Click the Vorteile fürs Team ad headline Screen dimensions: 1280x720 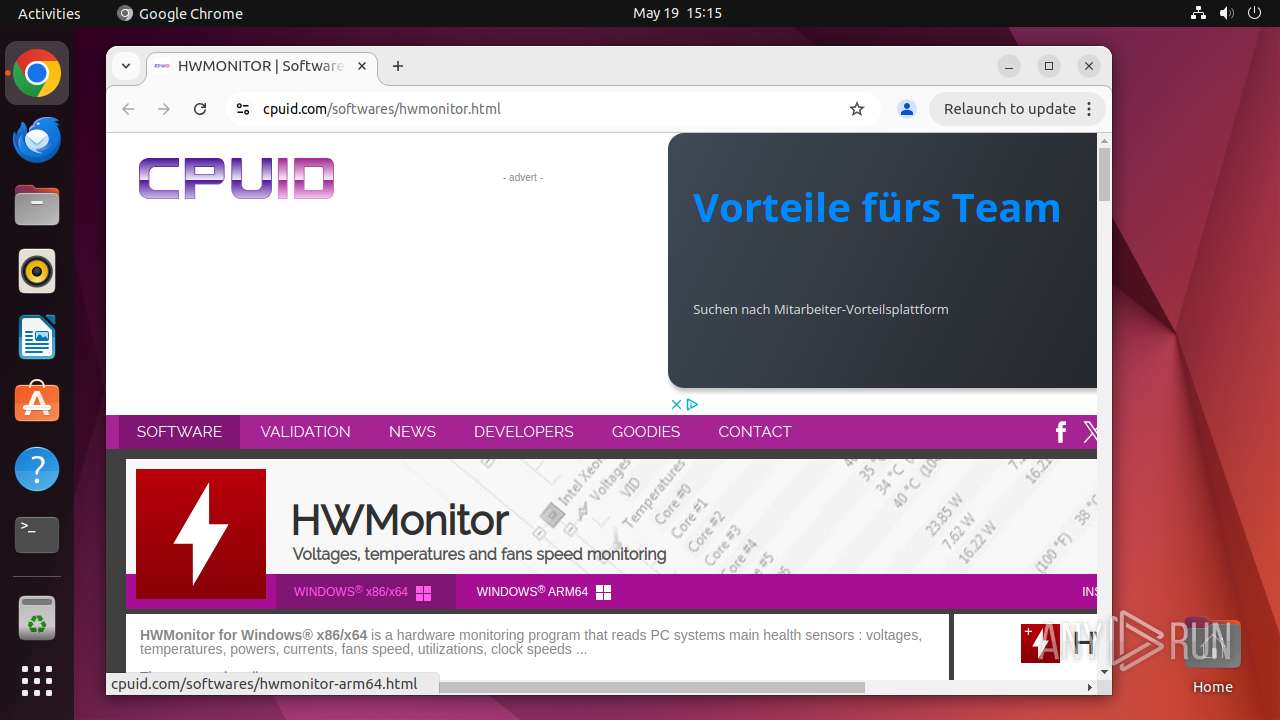(x=877, y=207)
